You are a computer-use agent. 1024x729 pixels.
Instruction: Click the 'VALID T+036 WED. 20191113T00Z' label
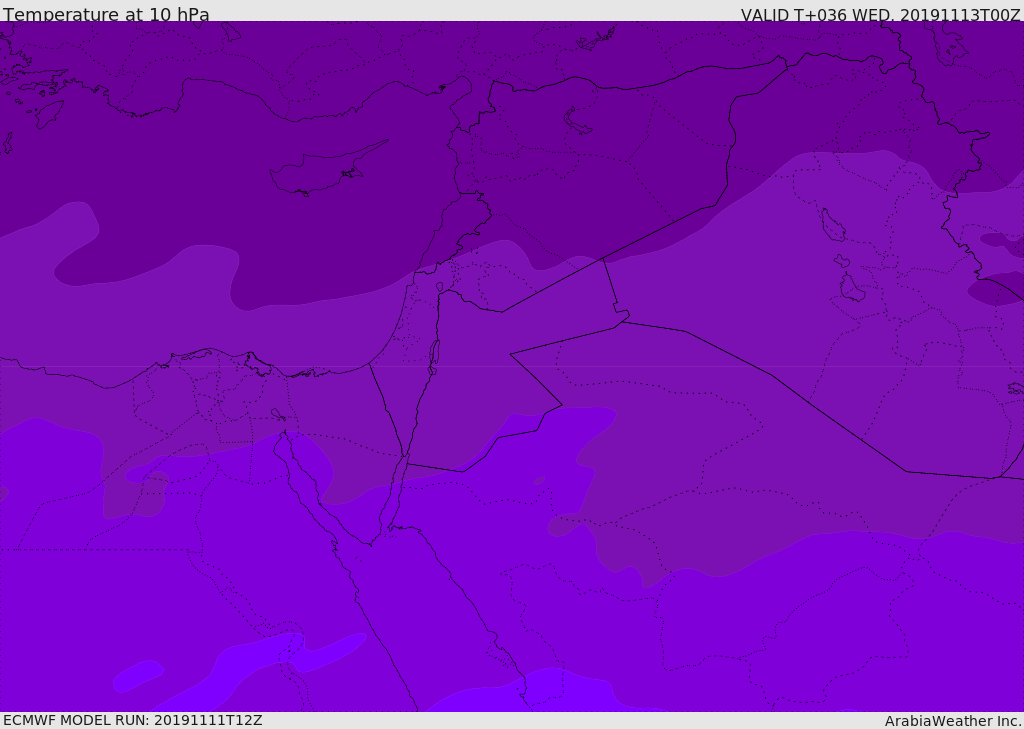[880, 15]
